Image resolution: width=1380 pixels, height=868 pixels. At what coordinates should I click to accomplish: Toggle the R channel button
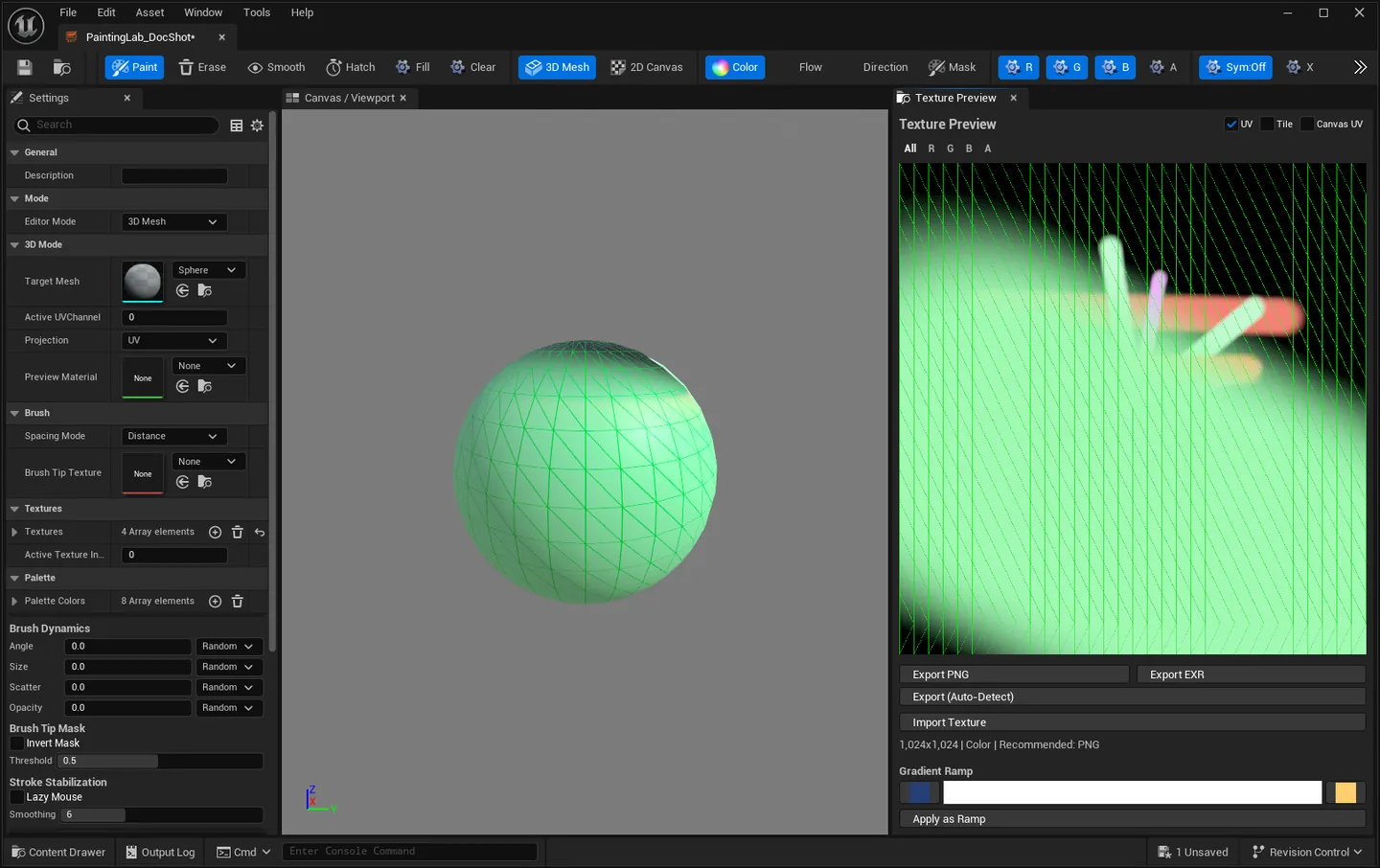[1019, 67]
